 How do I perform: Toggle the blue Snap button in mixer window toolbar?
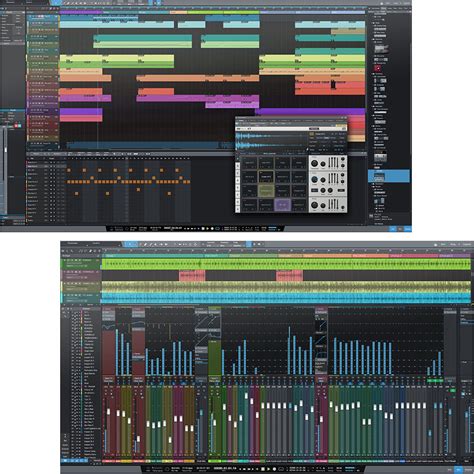[249, 244]
